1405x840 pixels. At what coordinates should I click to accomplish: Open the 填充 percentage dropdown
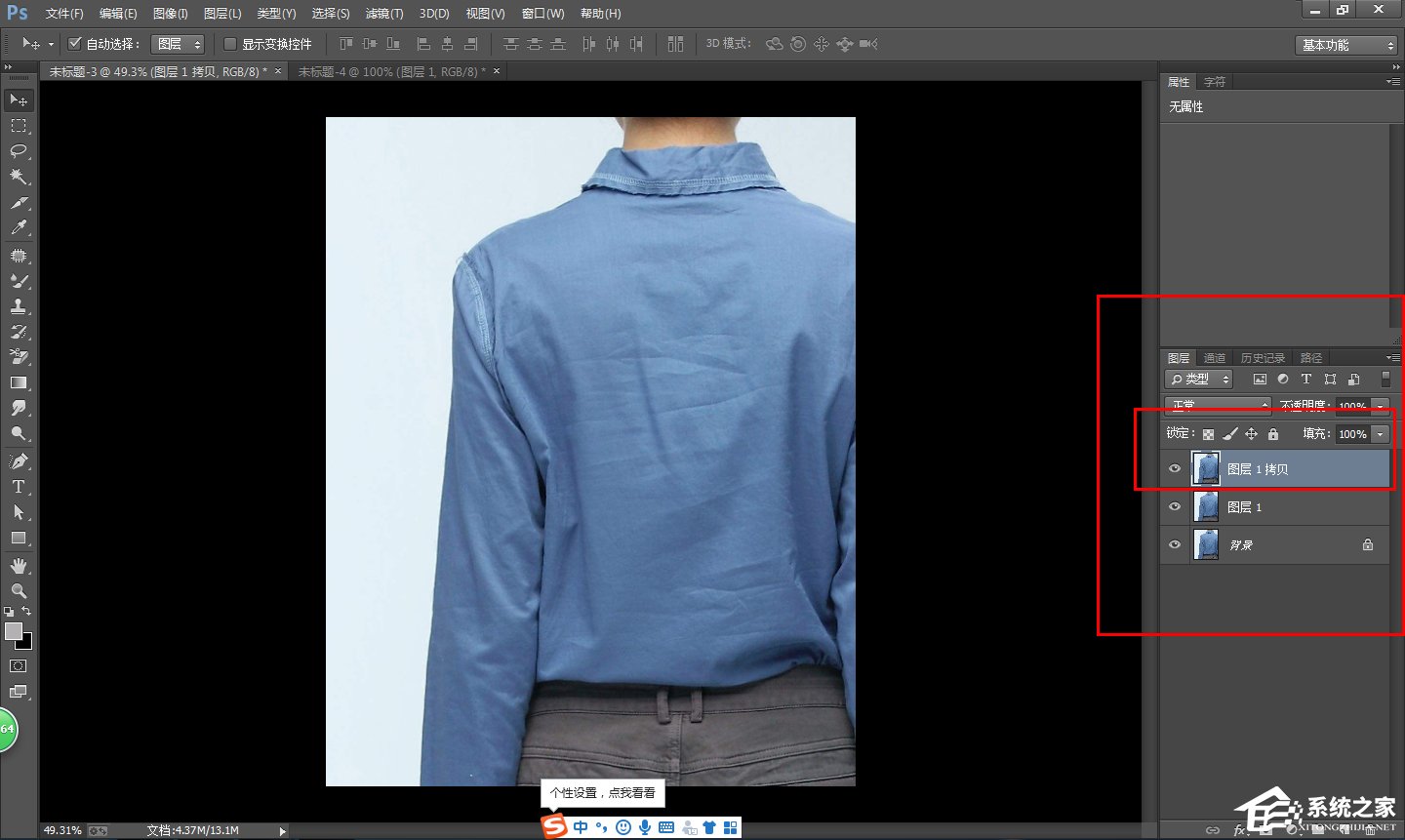pyautogui.click(x=1379, y=434)
